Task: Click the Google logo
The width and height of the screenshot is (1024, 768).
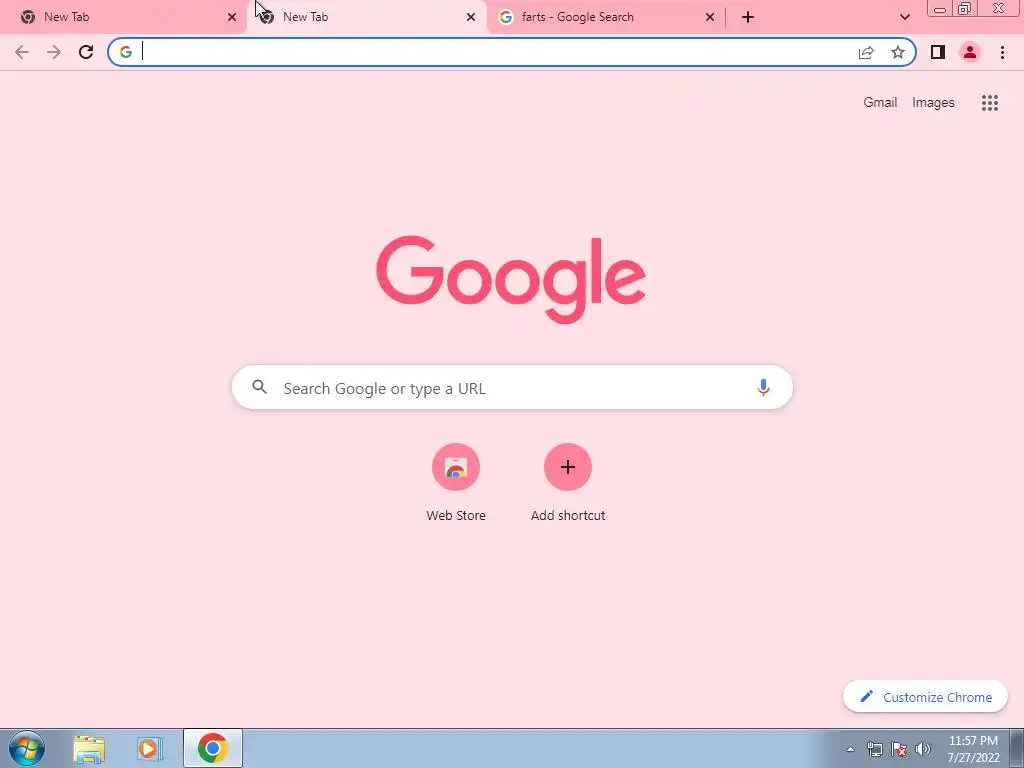Action: tap(511, 279)
